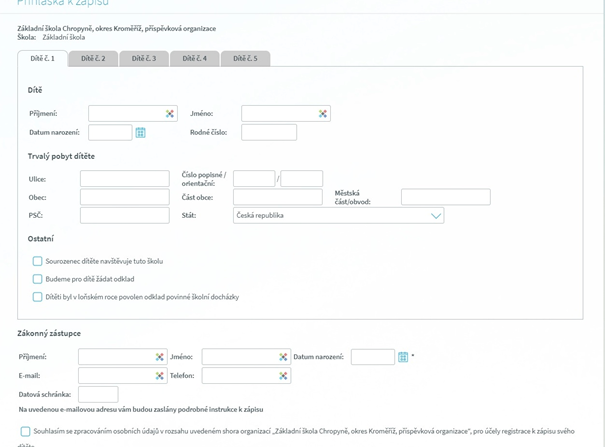This screenshot has height=447, width=605.
Task: Open the Stát dropdown showing Česká republika
Action: 338,216
